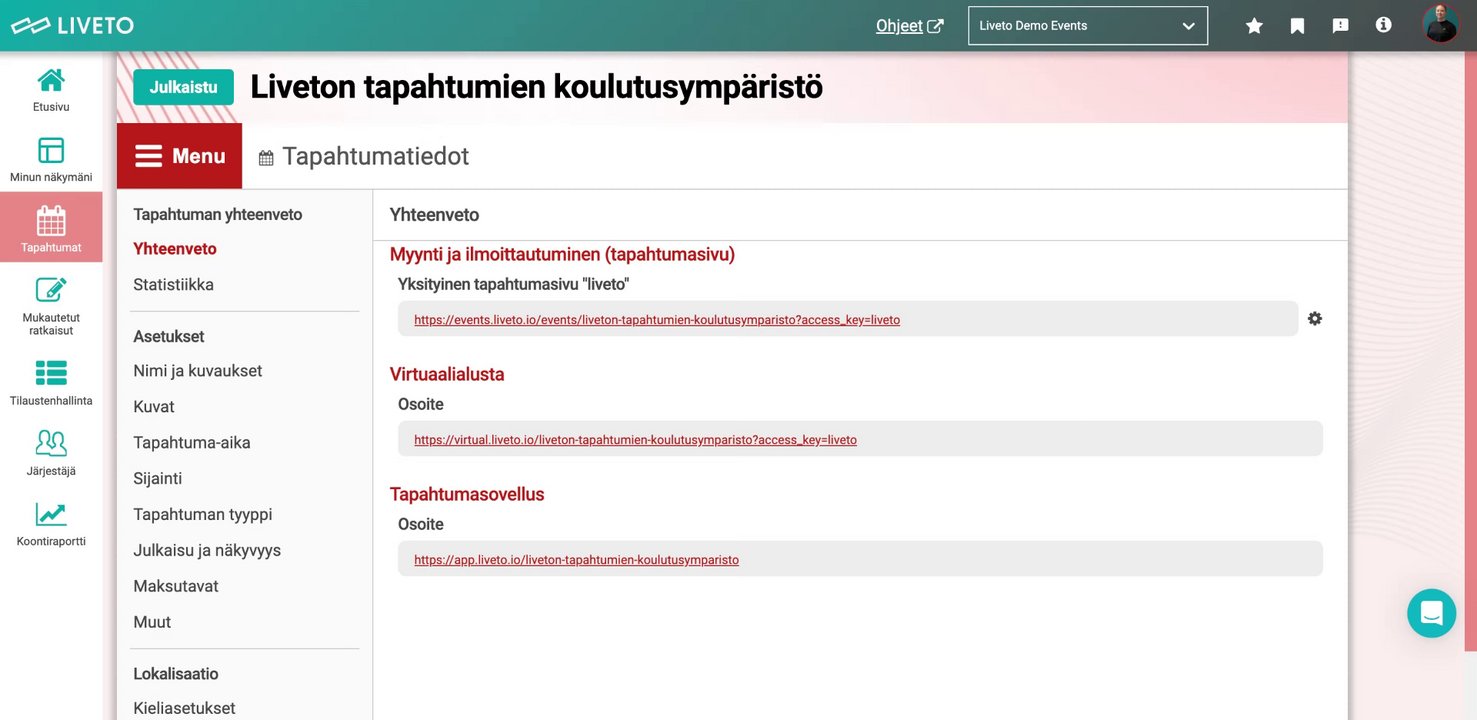This screenshot has height=720, width=1477.
Task: Open Mukautetut ratkaisut edit icon
Action: [51, 289]
